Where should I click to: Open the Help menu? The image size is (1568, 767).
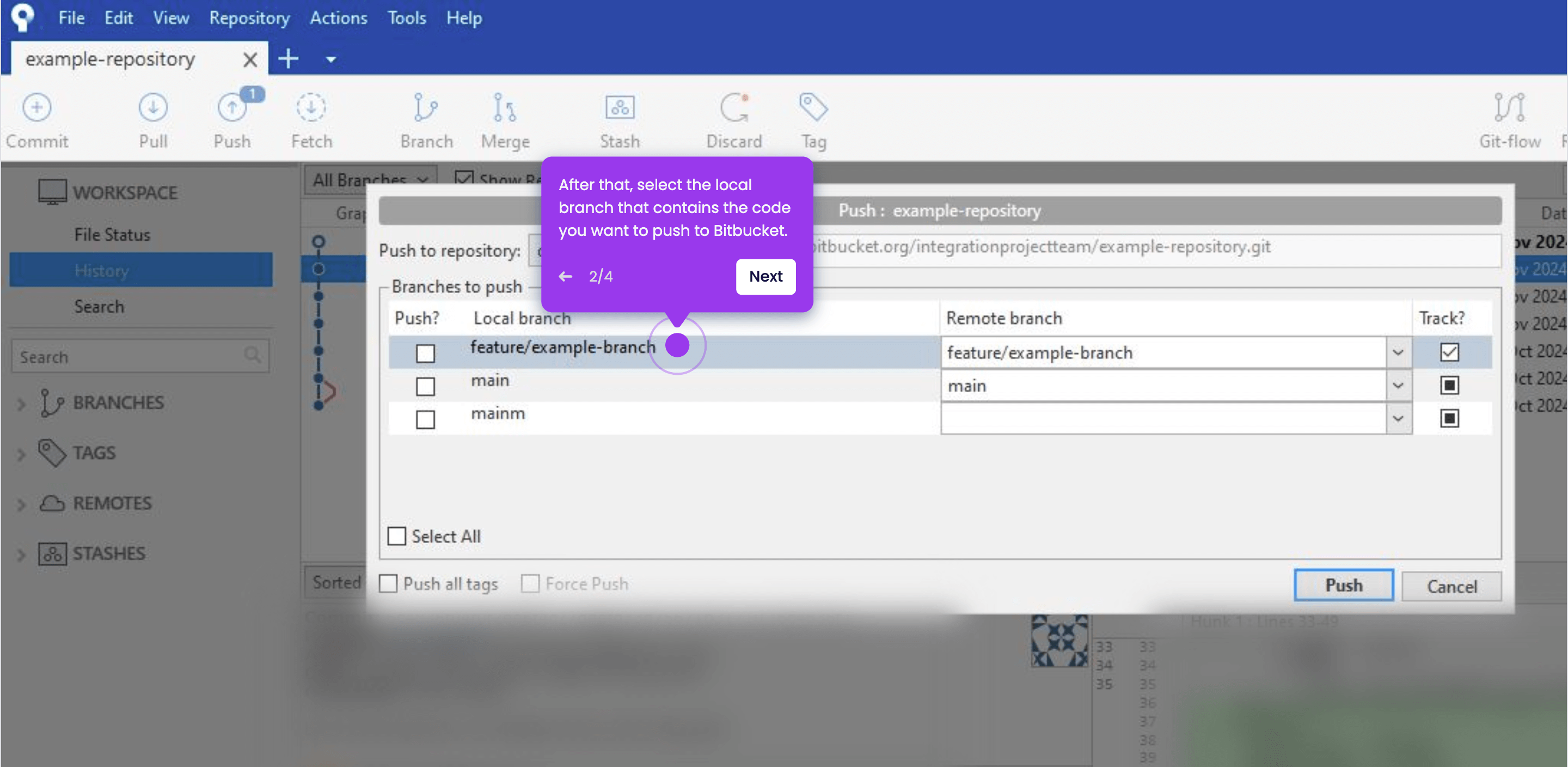(464, 17)
